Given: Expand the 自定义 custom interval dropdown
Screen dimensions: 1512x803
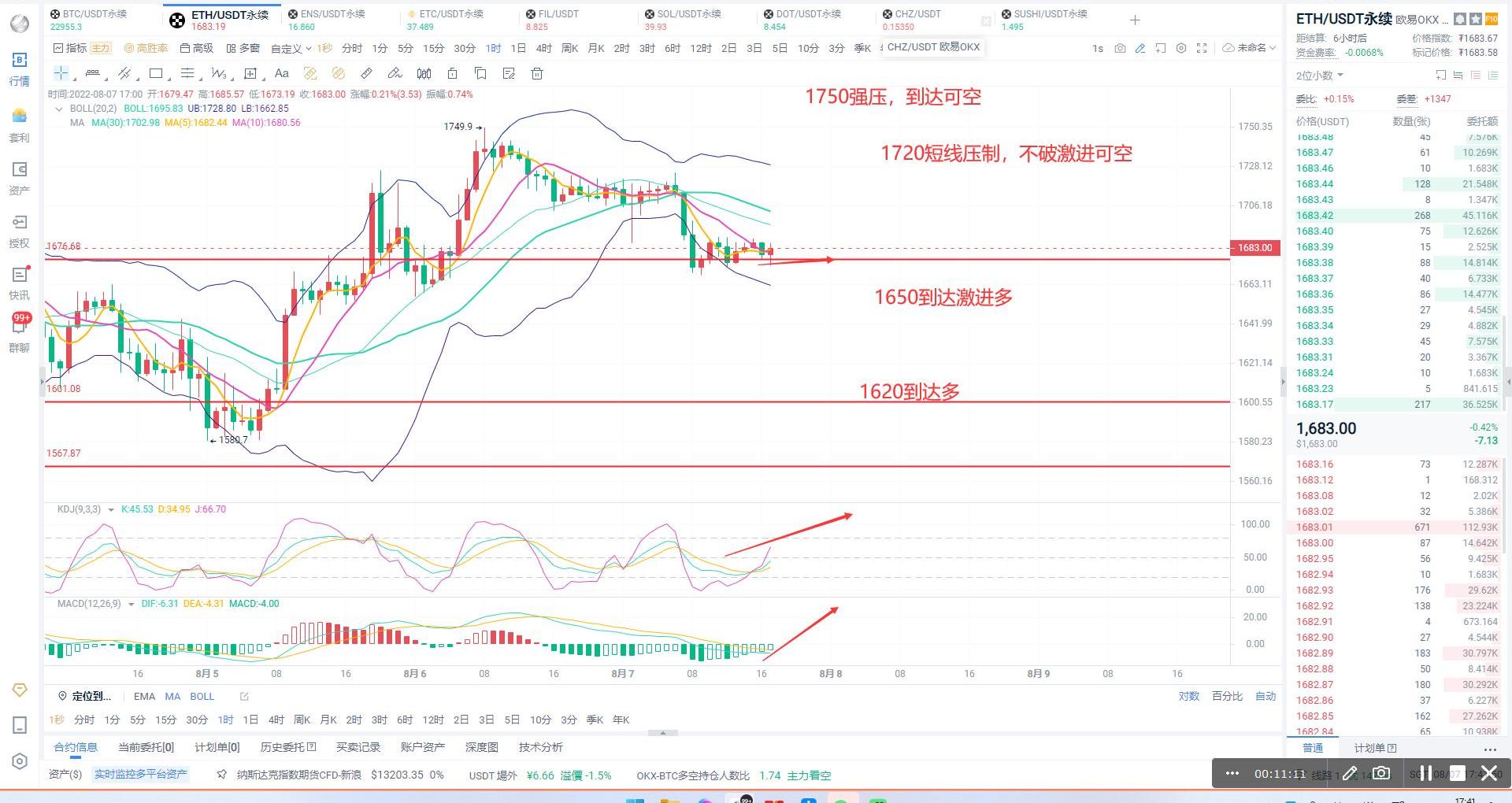Looking at the screenshot, I should click(x=291, y=48).
